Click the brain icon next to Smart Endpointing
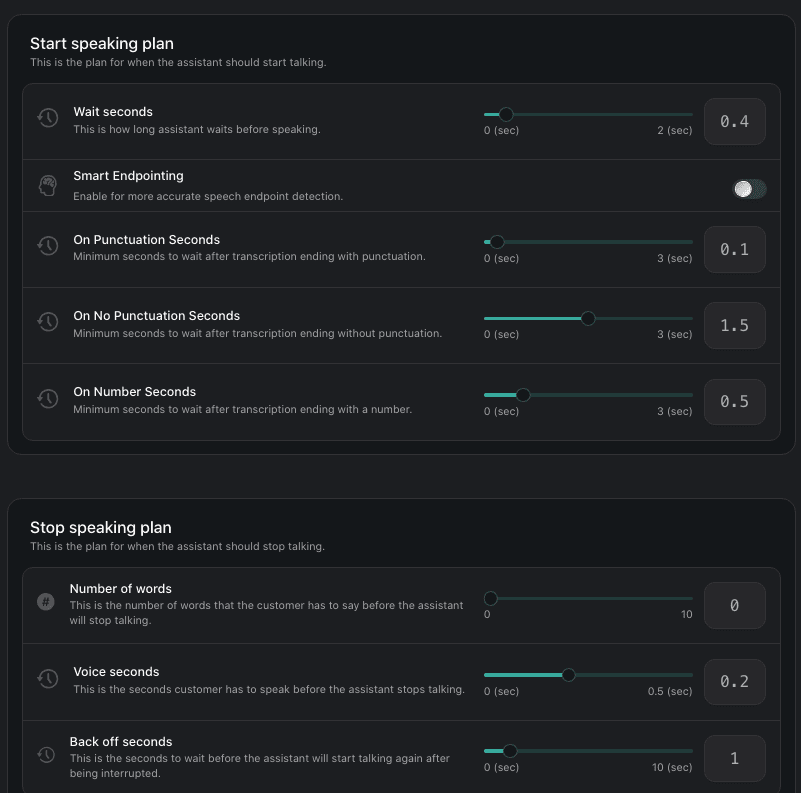Image resolution: width=801 pixels, height=793 pixels. click(47, 185)
